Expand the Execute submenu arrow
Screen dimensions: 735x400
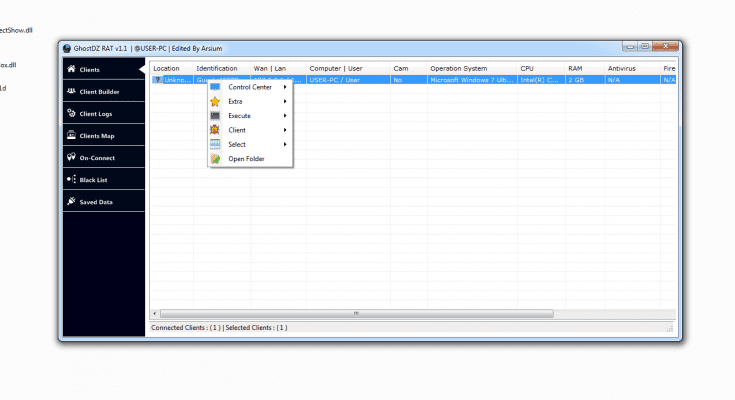[285, 116]
